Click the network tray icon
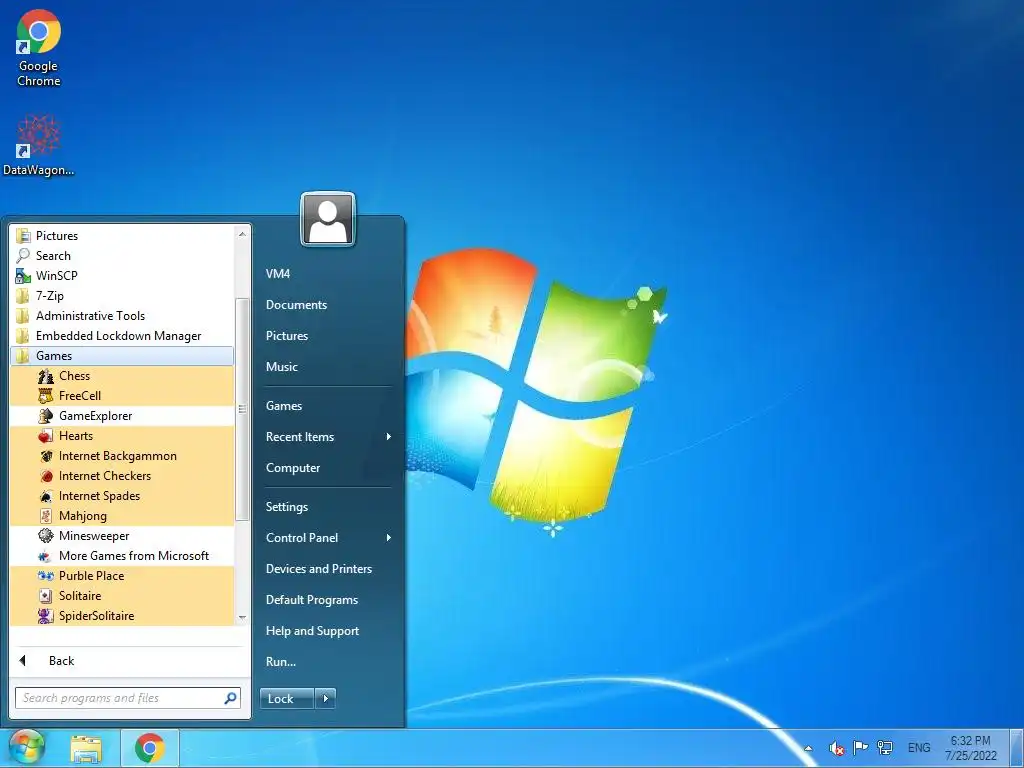 [x=885, y=748]
